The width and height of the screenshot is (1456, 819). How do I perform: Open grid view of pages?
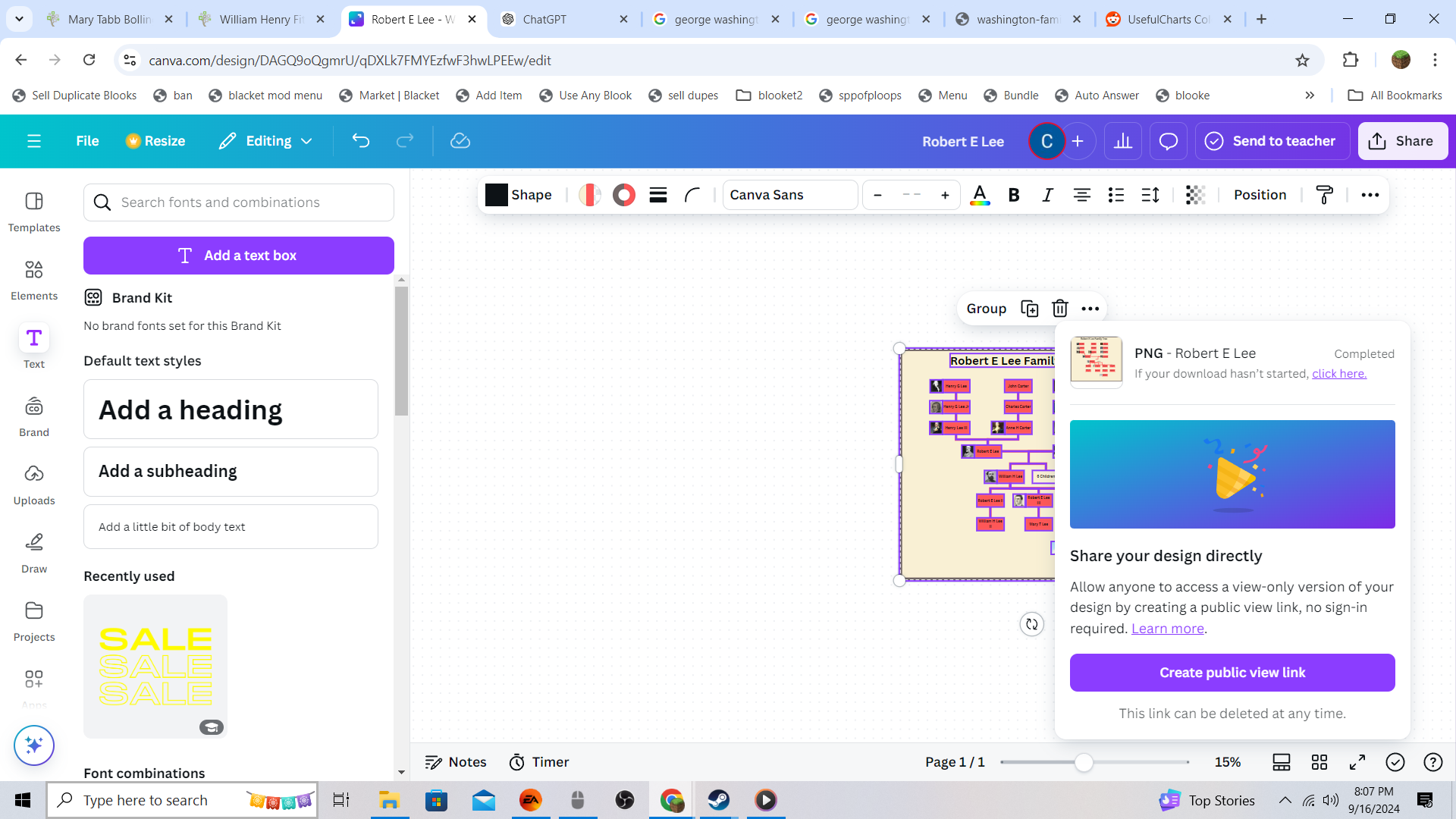click(1319, 762)
